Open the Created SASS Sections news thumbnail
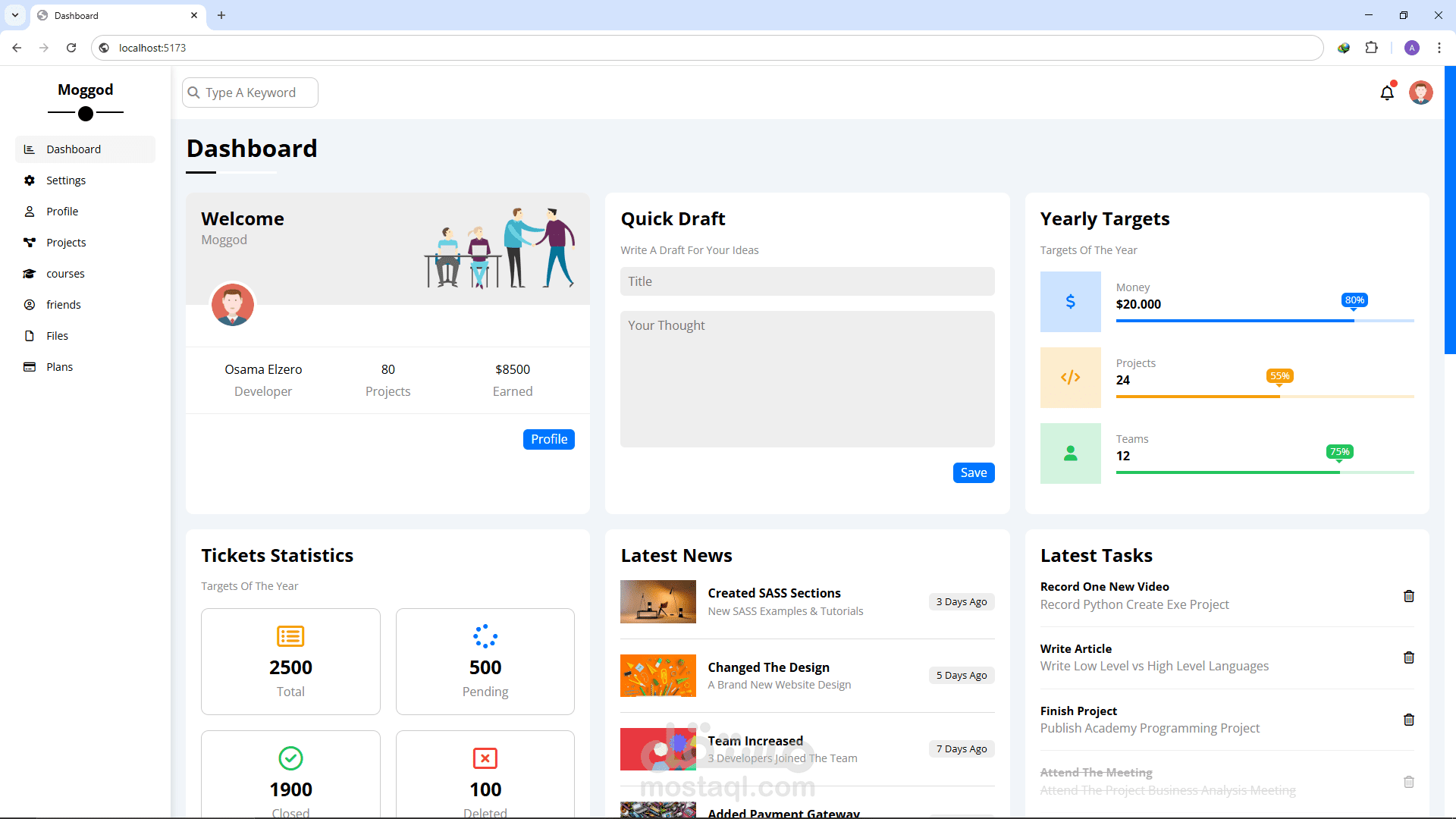Screen dimensions: 1456x819 tap(657, 601)
